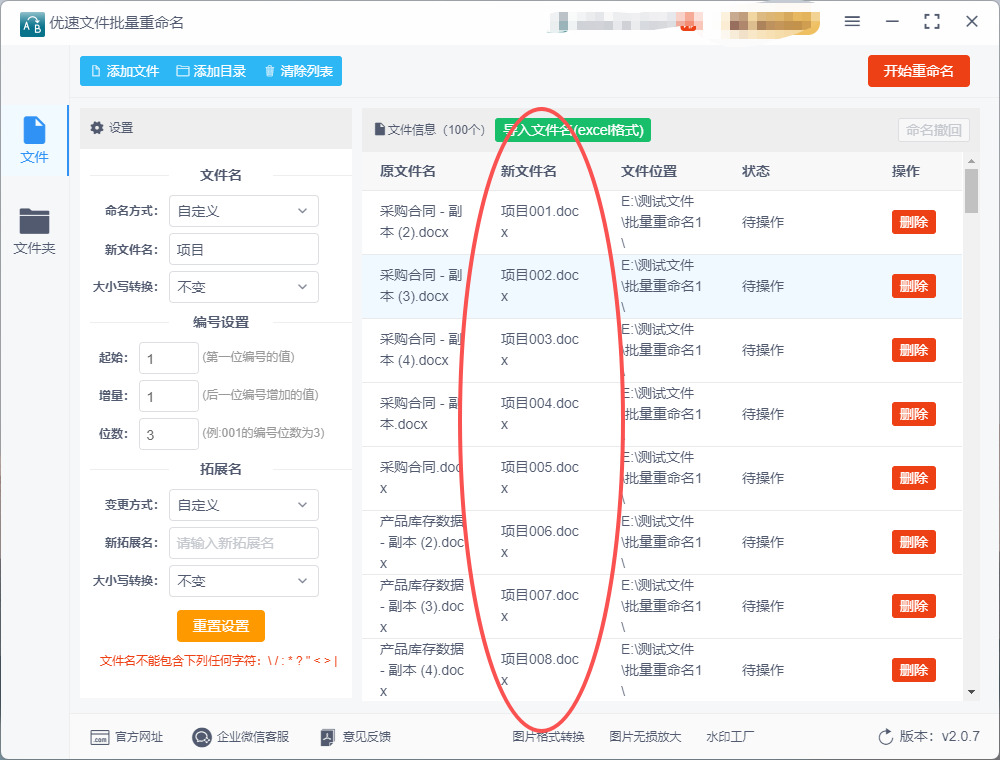Image resolution: width=1000 pixels, height=760 pixels.
Task: Contact 企业微信客服 support icon
Action: 202,737
